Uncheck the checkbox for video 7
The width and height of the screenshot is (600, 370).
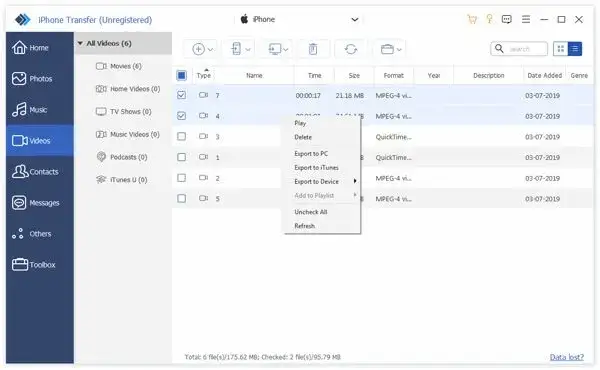pyautogui.click(x=181, y=95)
